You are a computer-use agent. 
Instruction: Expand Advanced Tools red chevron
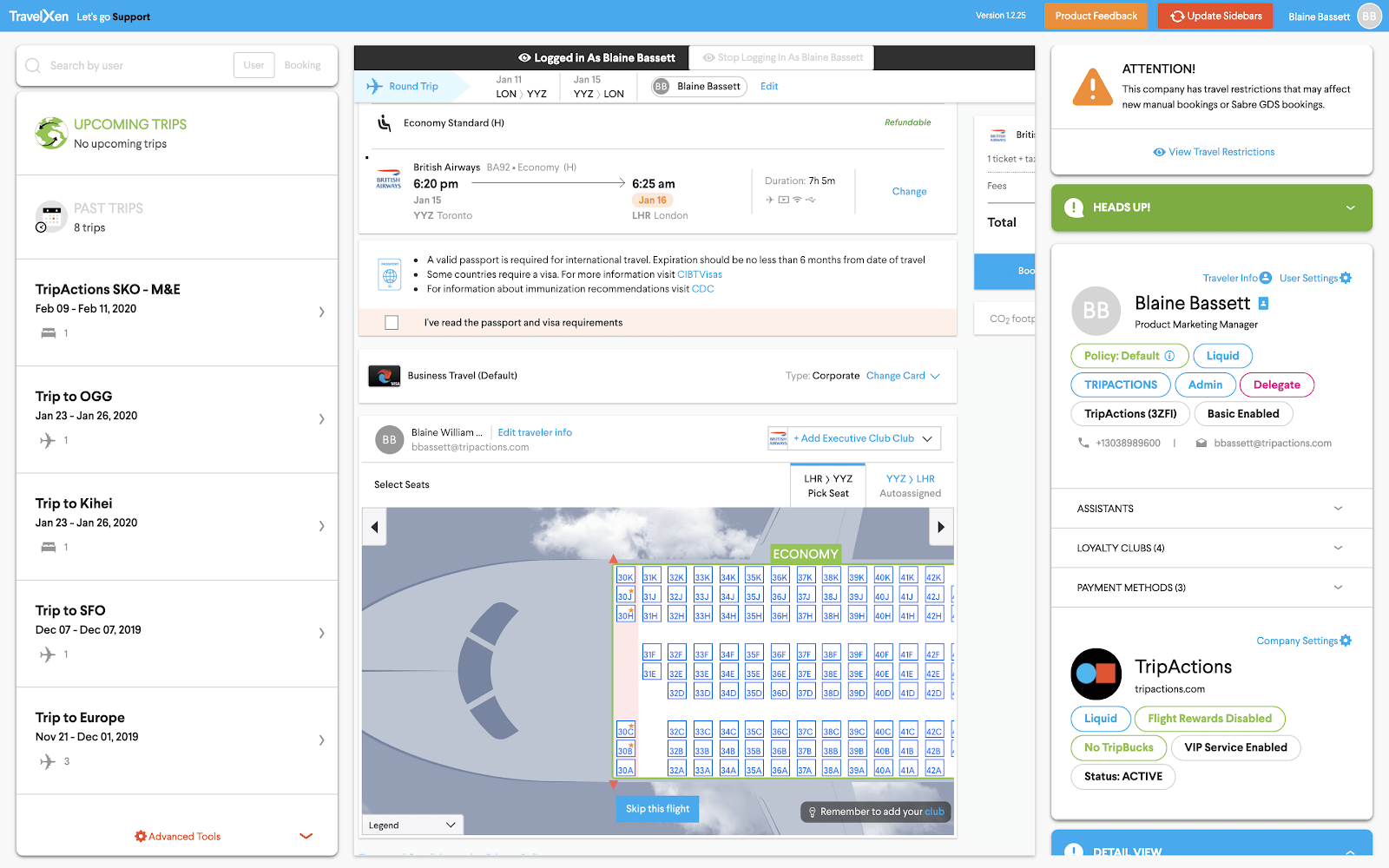pos(306,837)
